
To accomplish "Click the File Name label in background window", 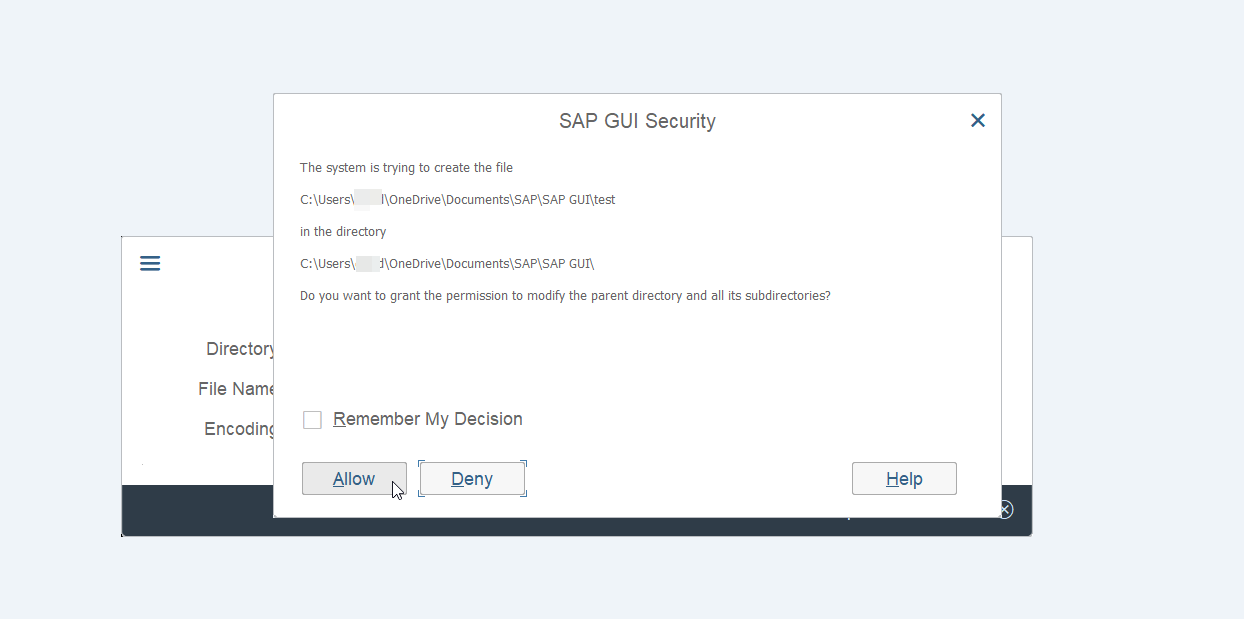I will click(236, 389).
